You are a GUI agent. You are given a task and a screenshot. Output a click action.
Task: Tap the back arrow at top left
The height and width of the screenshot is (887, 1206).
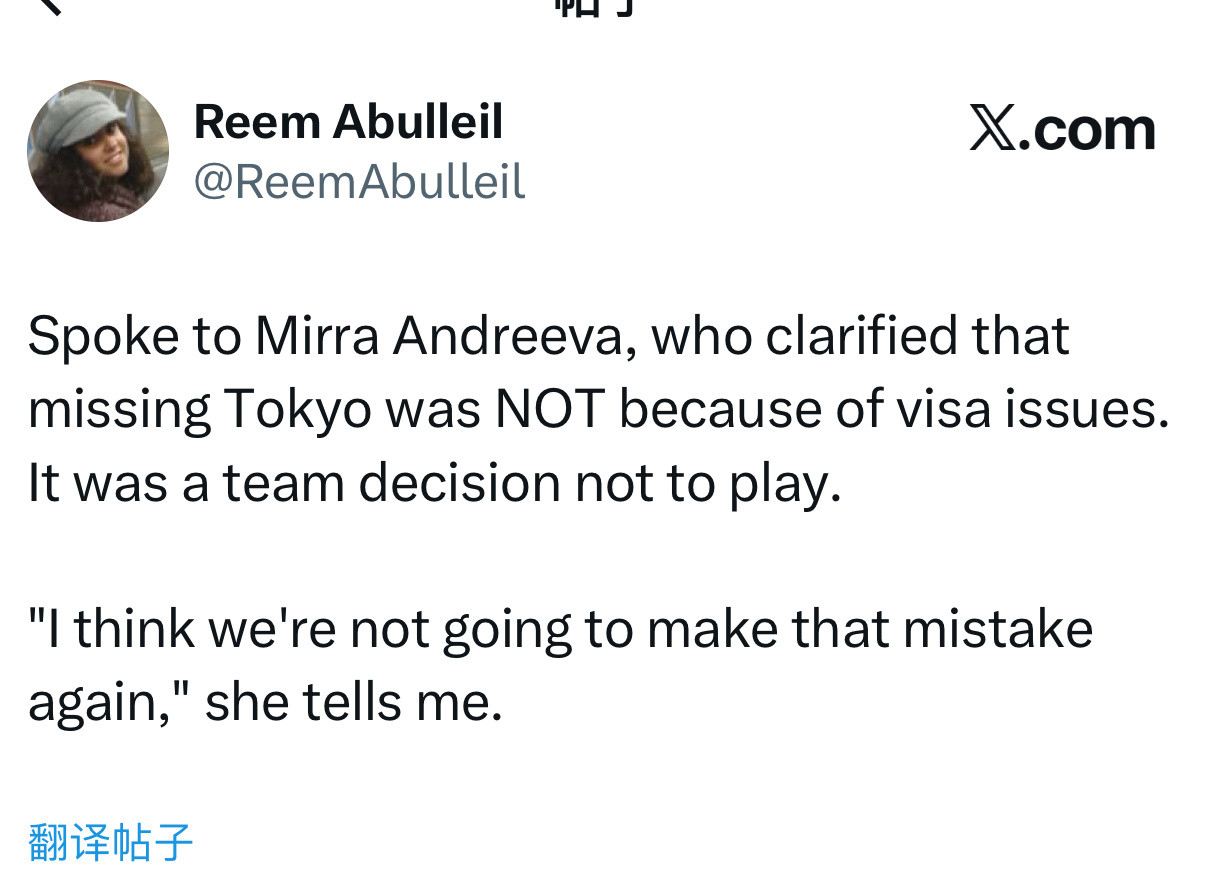48,6
